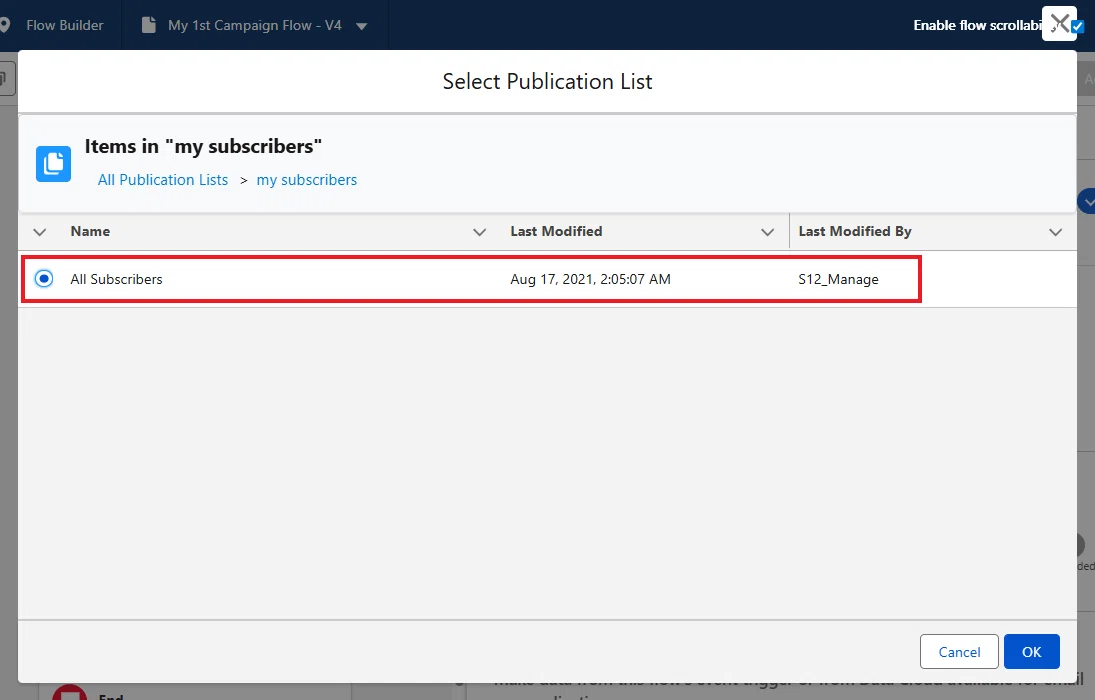Select the All Subscribers radio button

[44, 279]
